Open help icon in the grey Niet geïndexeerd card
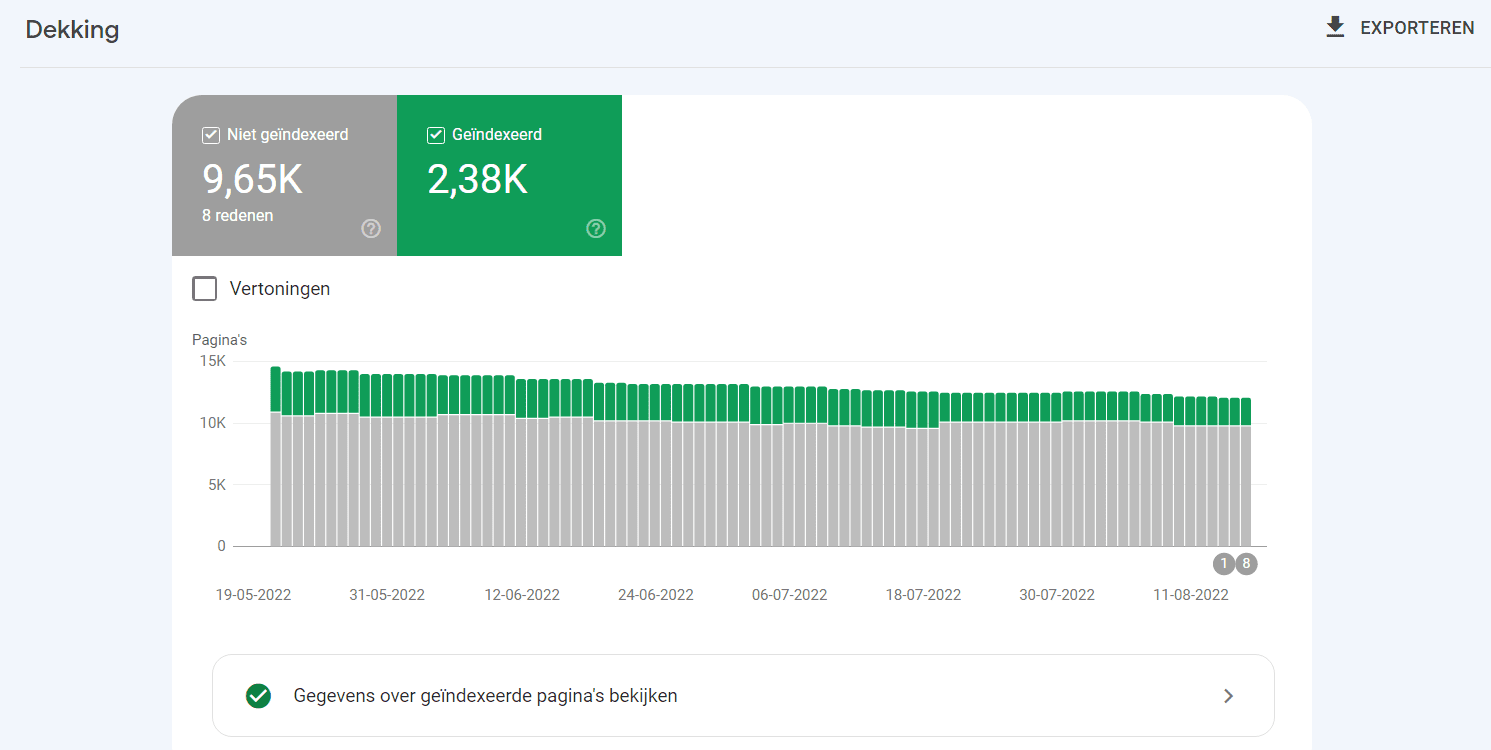The width and height of the screenshot is (1491, 750). click(371, 229)
